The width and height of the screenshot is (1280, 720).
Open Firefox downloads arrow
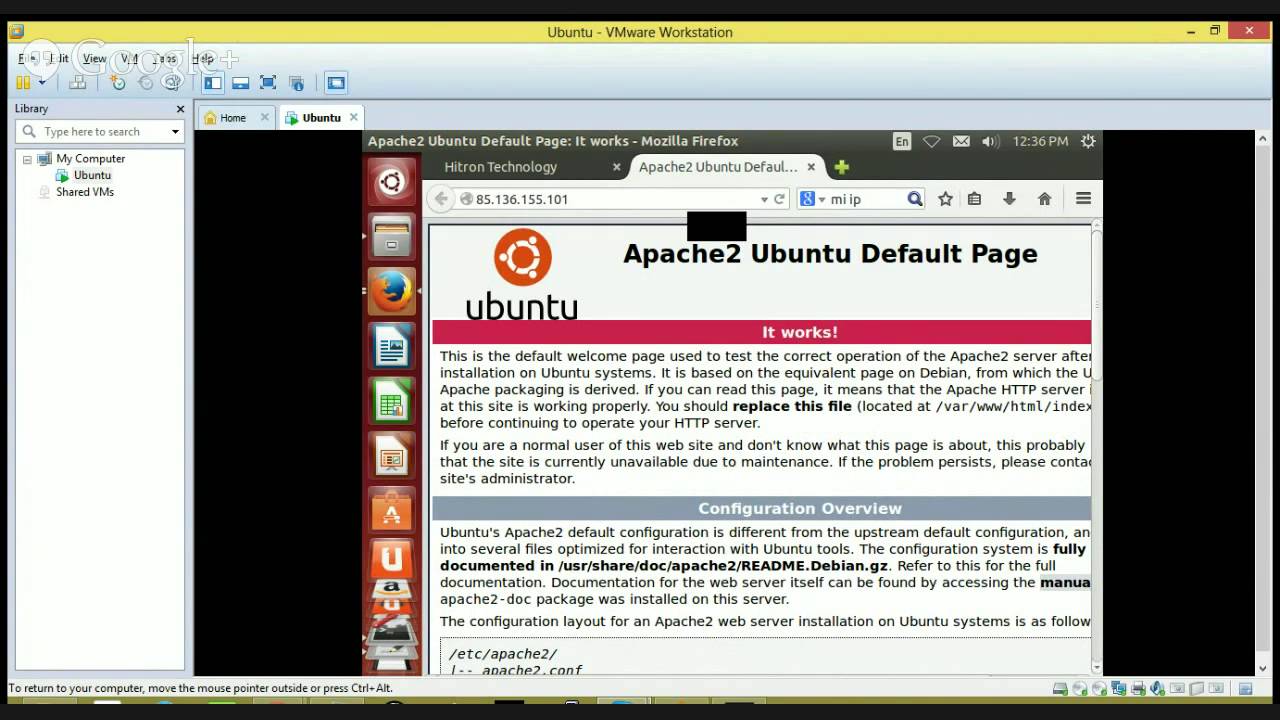(1009, 199)
